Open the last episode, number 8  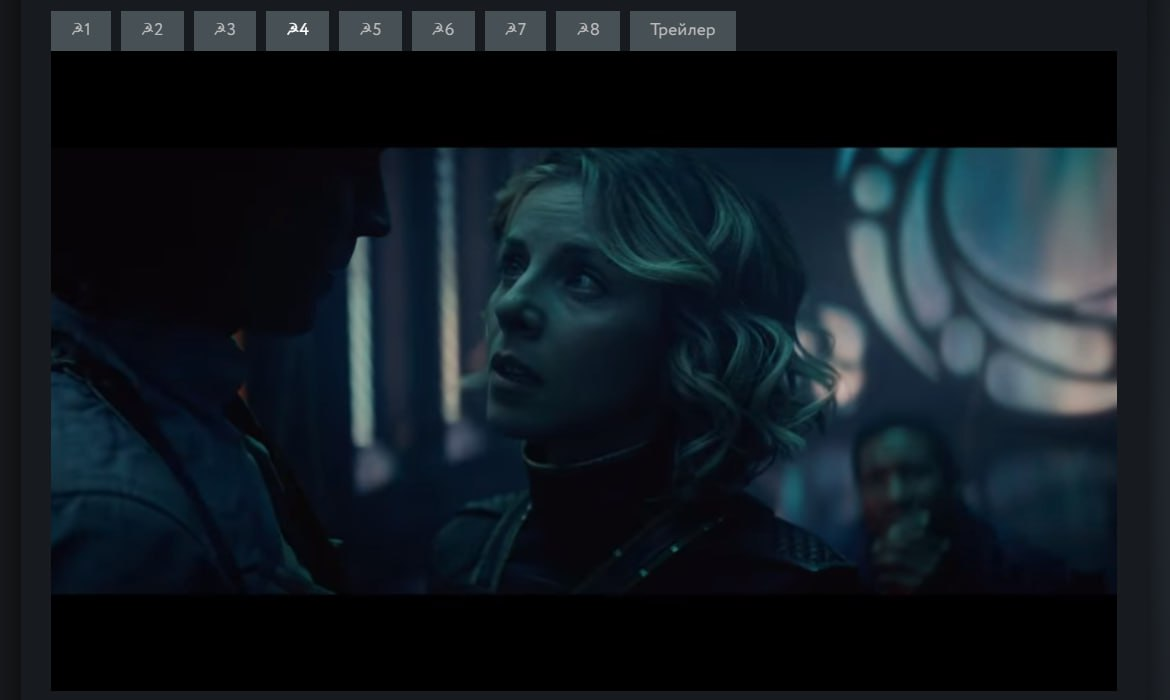pos(588,31)
